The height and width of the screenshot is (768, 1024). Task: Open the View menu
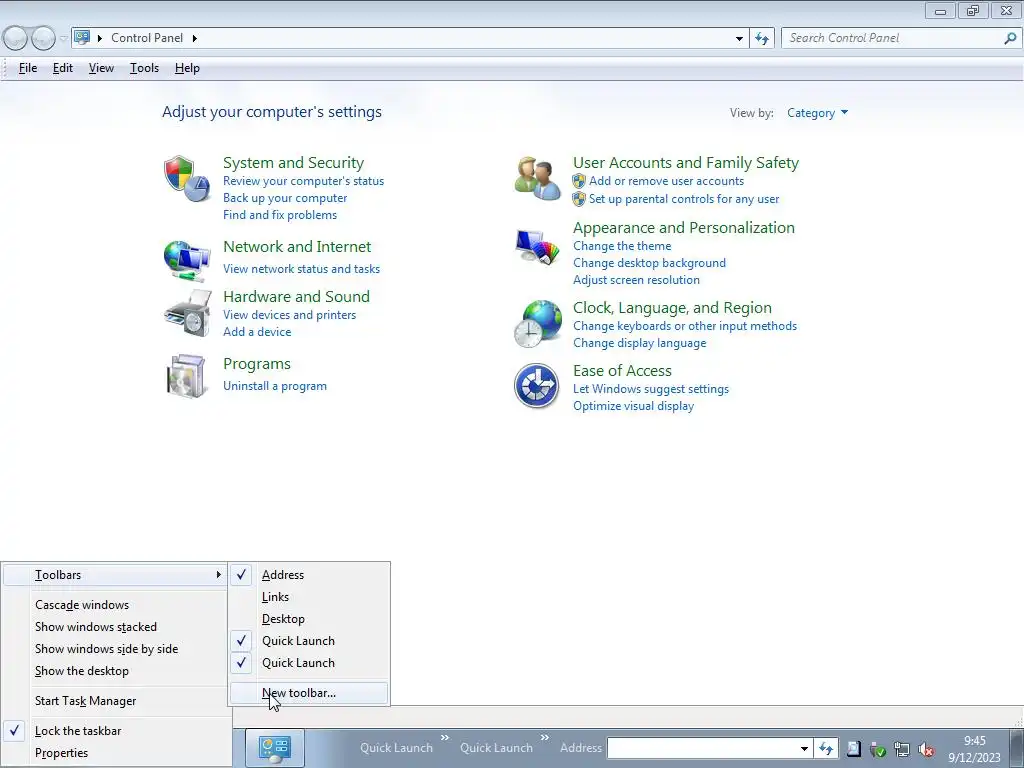tap(101, 68)
